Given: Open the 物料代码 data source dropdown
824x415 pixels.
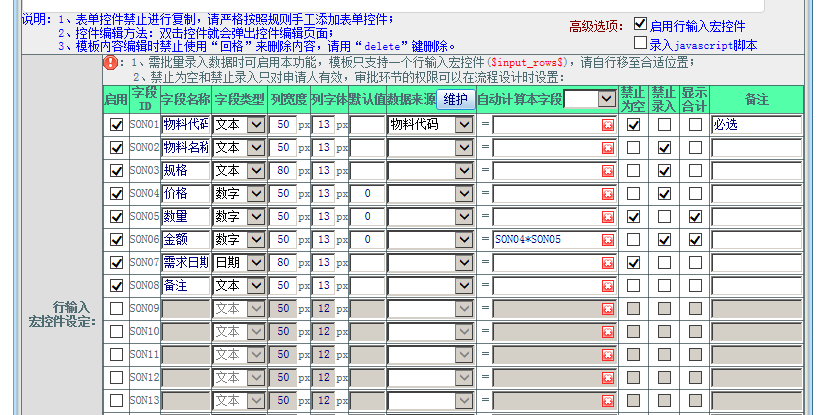Looking at the screenshot, I should [462, 125].
